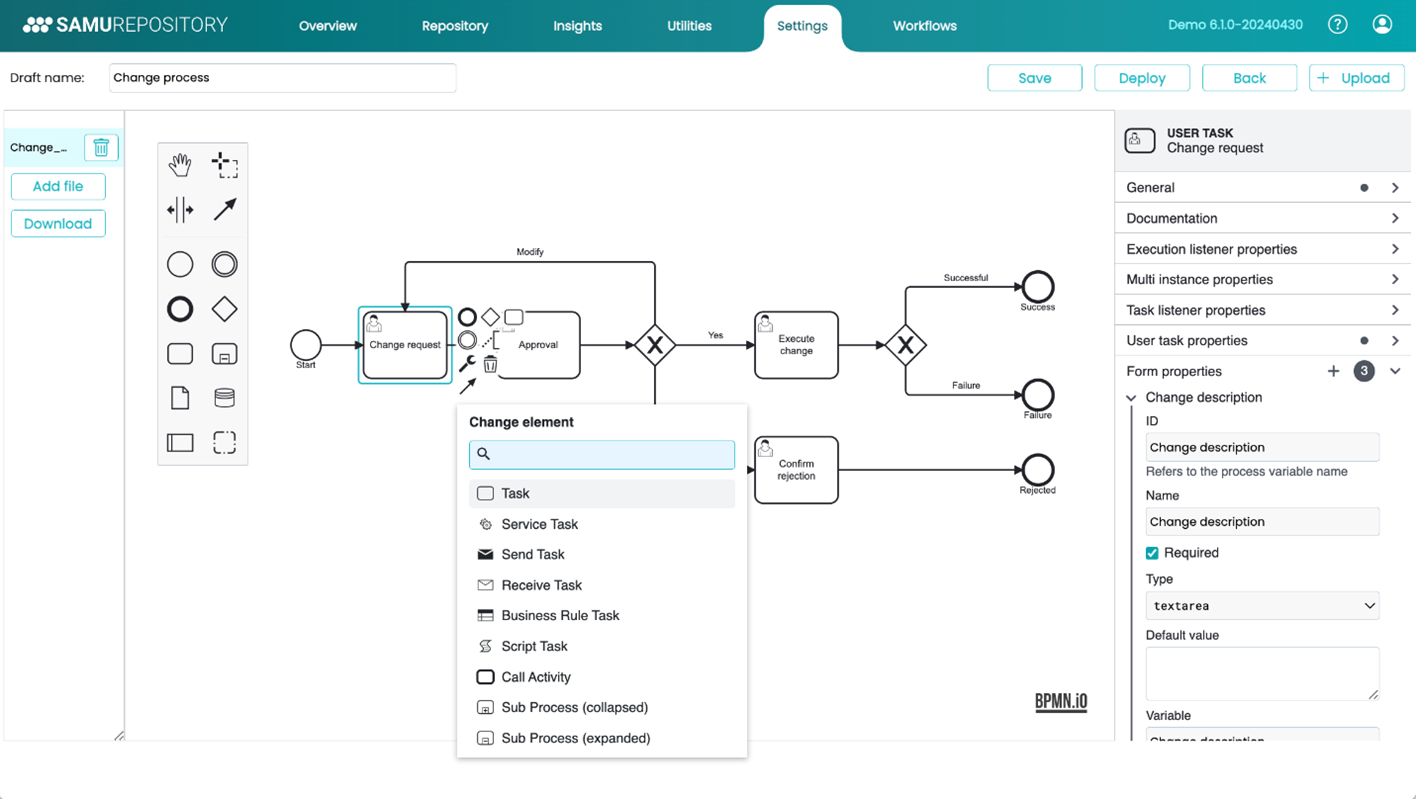This screenshot has height=799, width=1416.
Task: Activate the Lasso selection tool
Action: pyautogui.click(x=224, y=164)
